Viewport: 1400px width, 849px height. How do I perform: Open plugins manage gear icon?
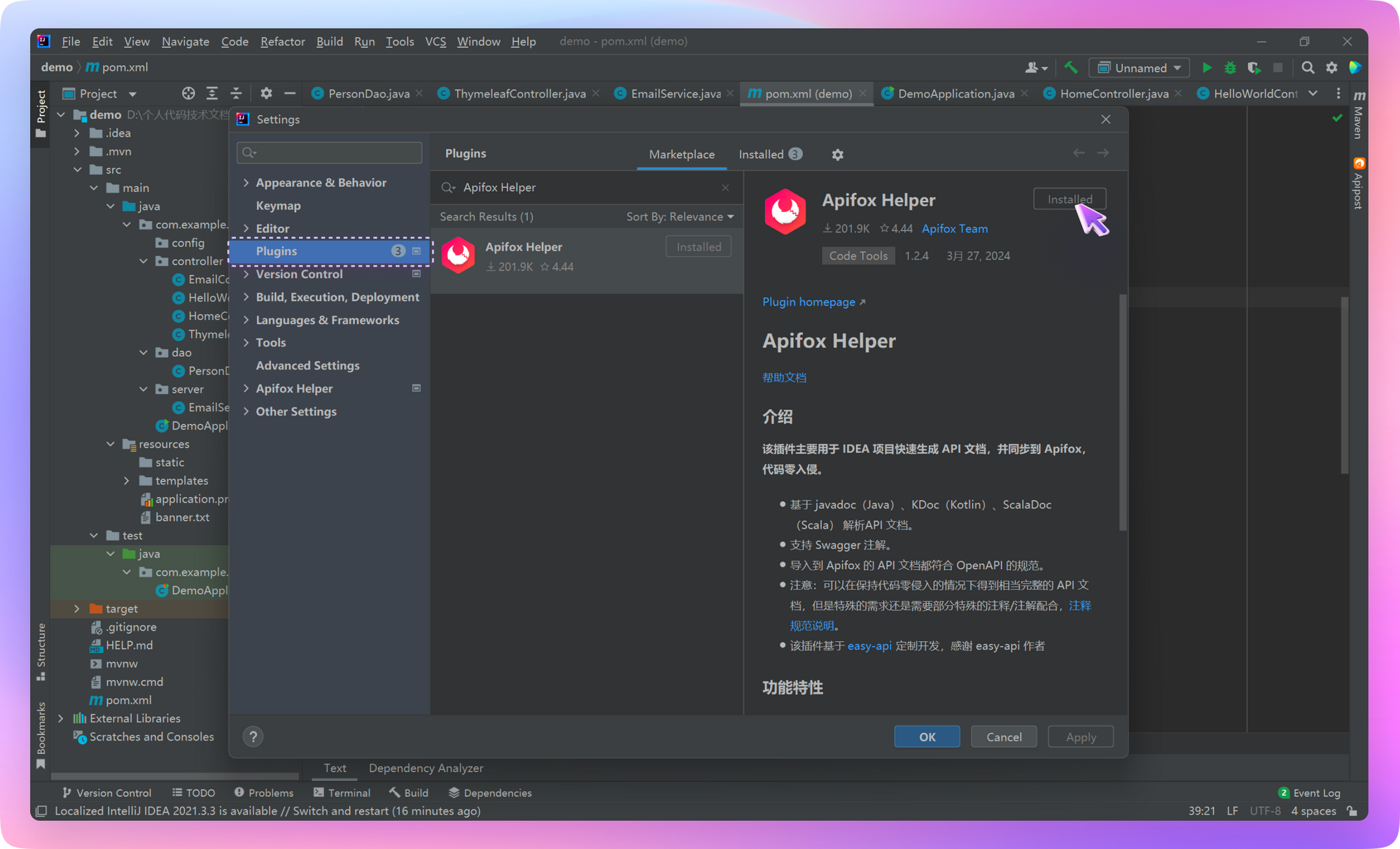click(837, 155)
